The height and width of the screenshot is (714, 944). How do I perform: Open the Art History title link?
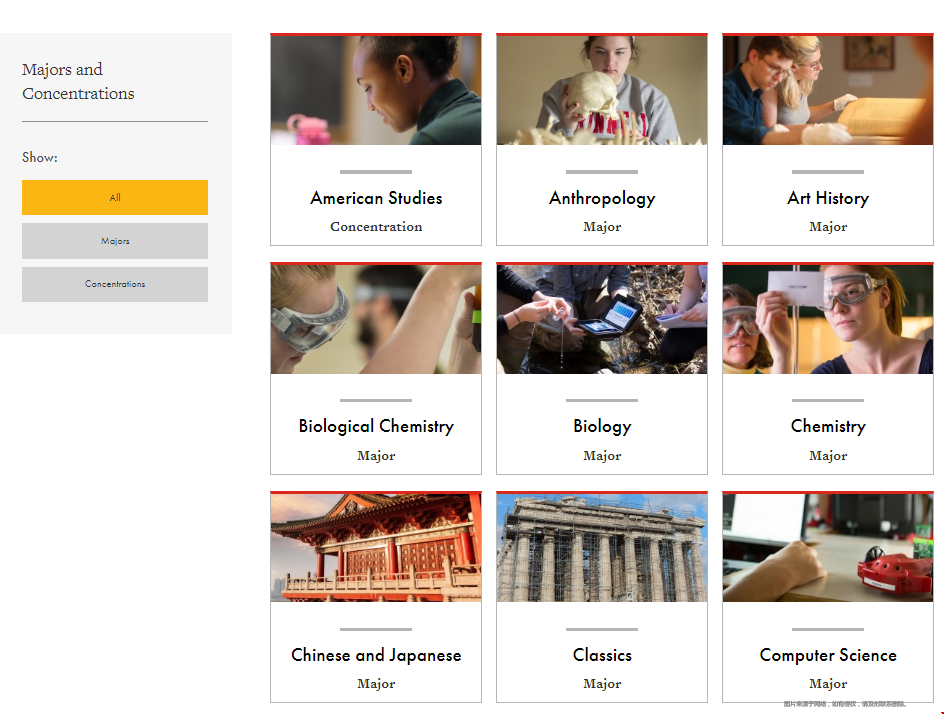tap(828, 199)
